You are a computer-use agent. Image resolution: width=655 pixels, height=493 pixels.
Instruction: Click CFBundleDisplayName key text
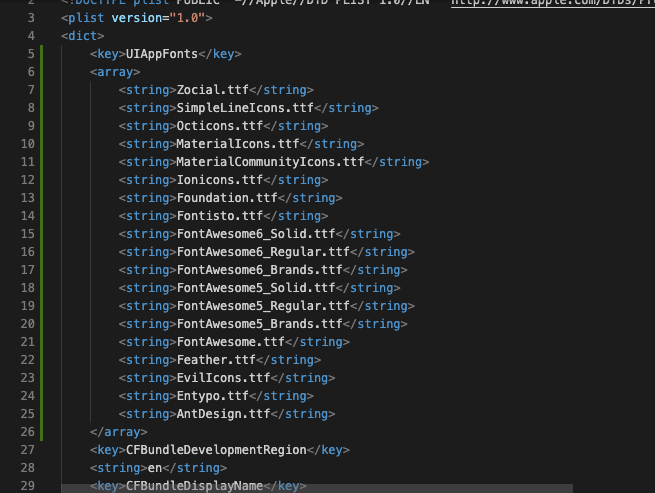click(x=194, y=485)
